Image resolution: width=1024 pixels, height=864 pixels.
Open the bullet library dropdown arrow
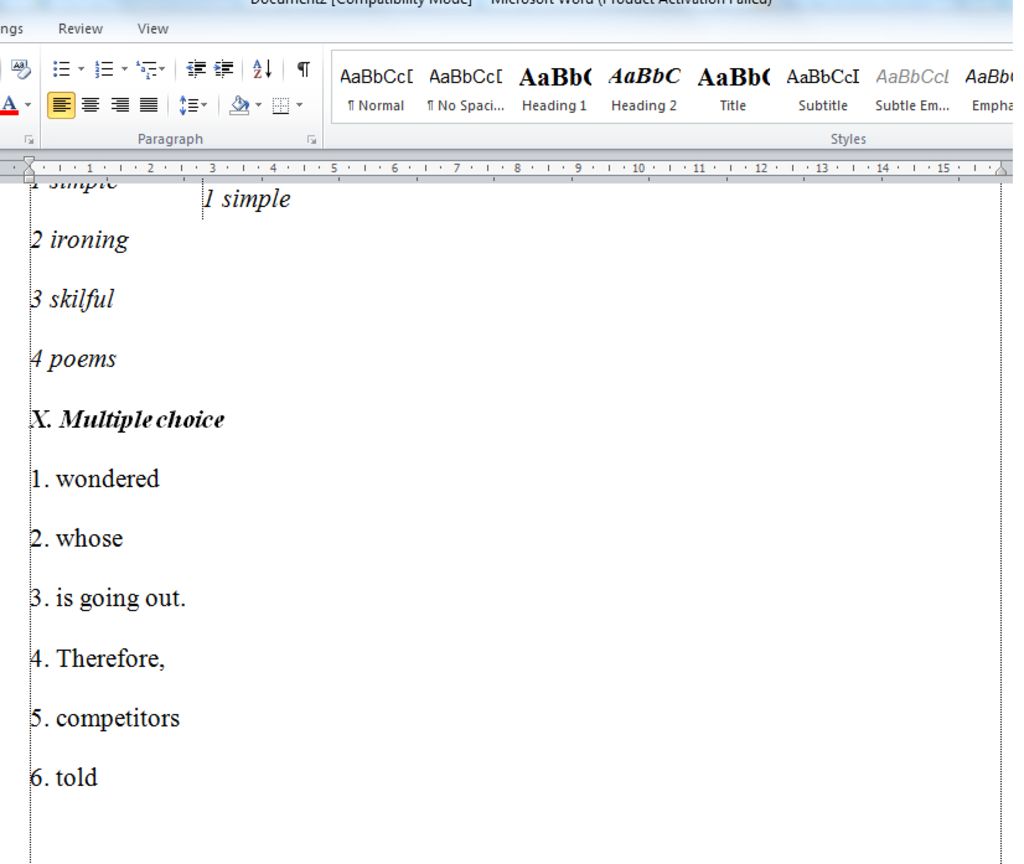[x=81, y=69]
